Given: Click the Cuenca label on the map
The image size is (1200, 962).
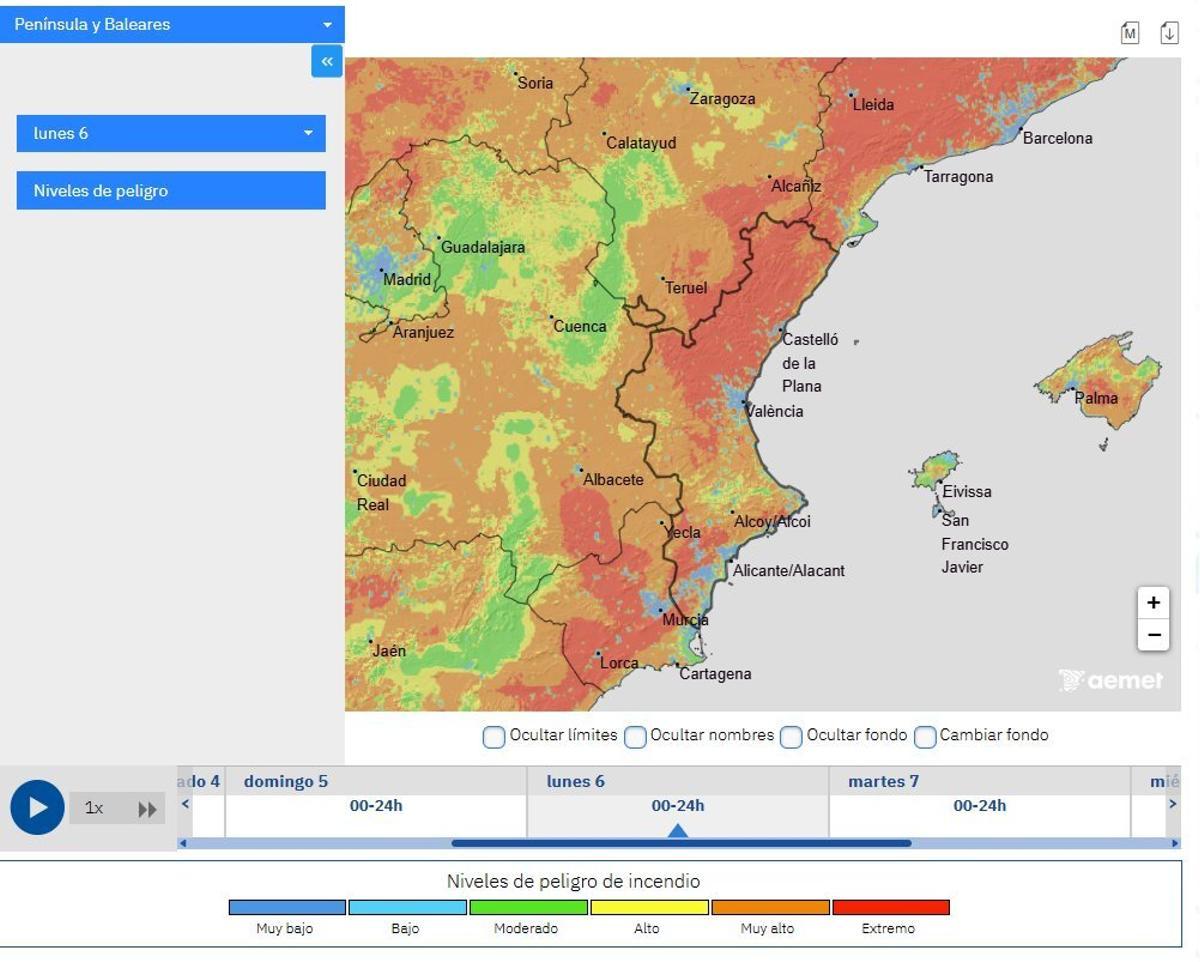Looking at the screenshot, I should (580, 326).
